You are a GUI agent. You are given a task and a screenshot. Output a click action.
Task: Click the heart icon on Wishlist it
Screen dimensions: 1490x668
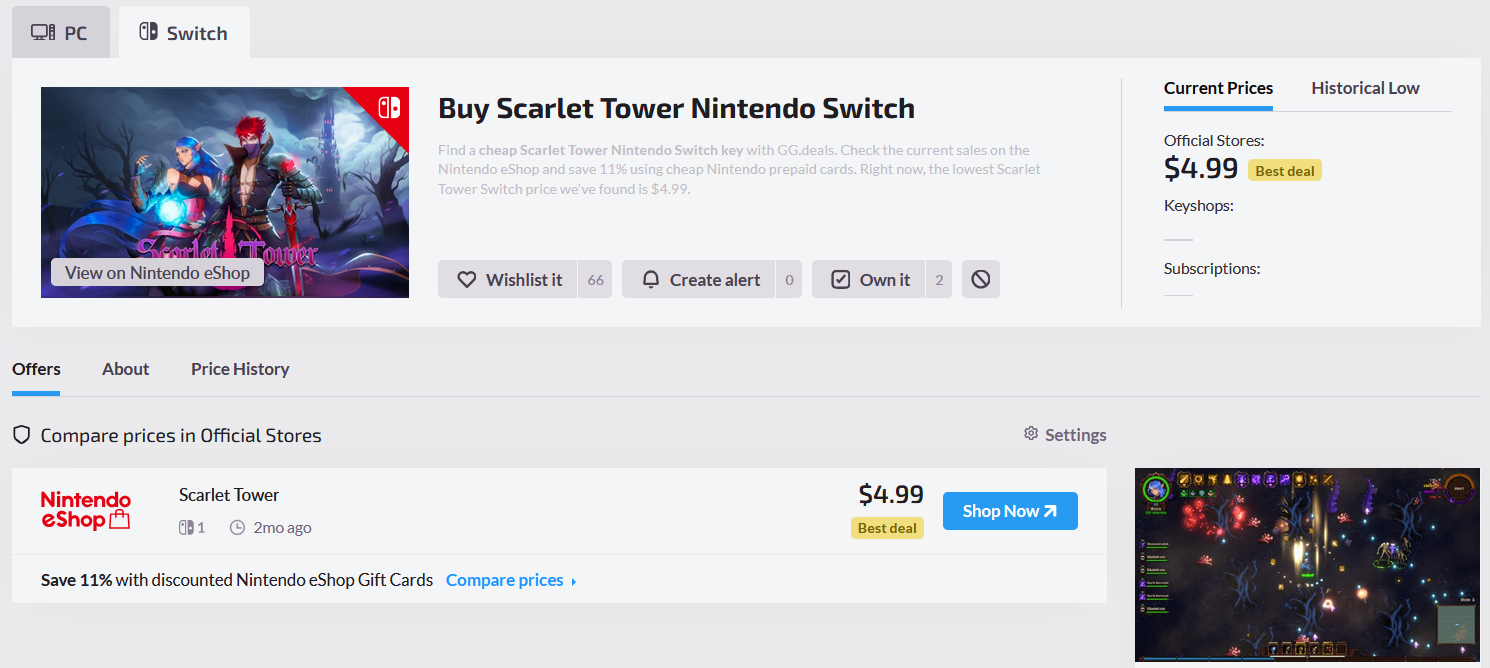click(x=466, y=280)
